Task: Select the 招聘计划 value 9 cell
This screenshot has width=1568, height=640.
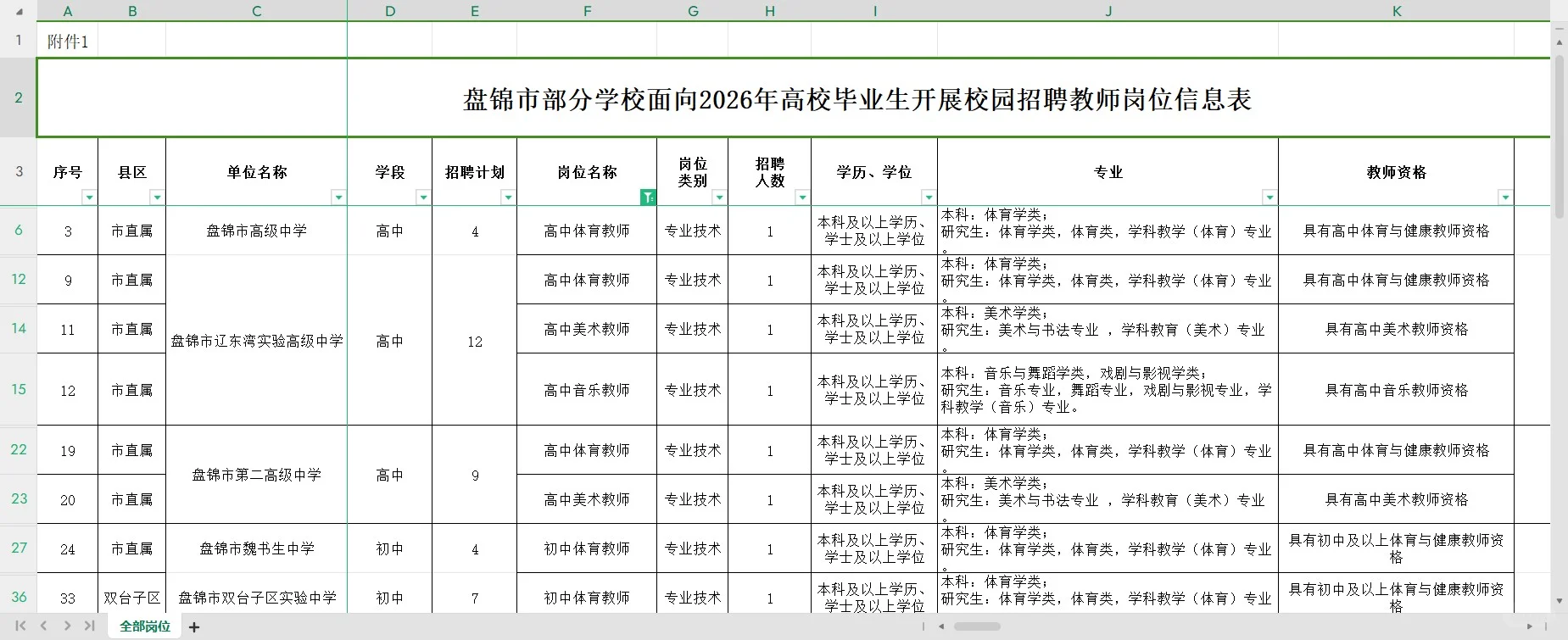Action: pos(475,475)
